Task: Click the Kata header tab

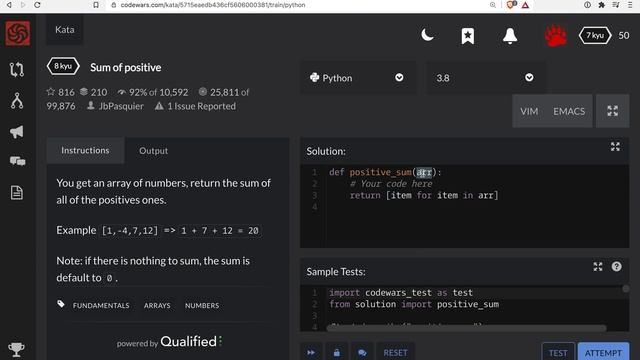Action: [x=64, y=30]
